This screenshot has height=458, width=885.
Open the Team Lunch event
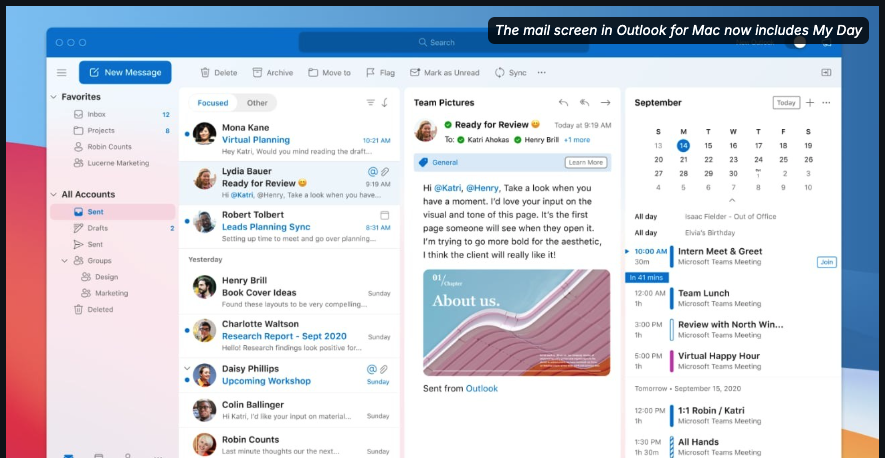click(x=731, y=298)
